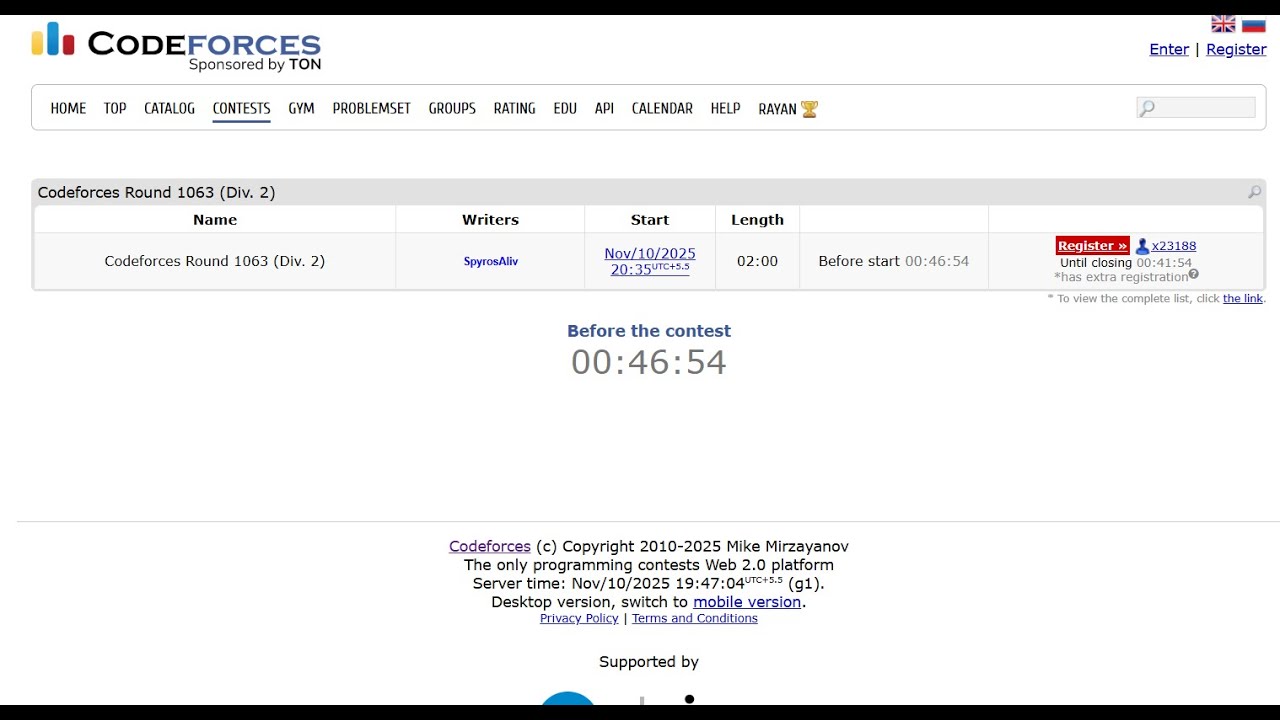The height and width of the screenshot is (720, 1280).
Task: Switch language to Russian flag
Action: pos(1254,24)
